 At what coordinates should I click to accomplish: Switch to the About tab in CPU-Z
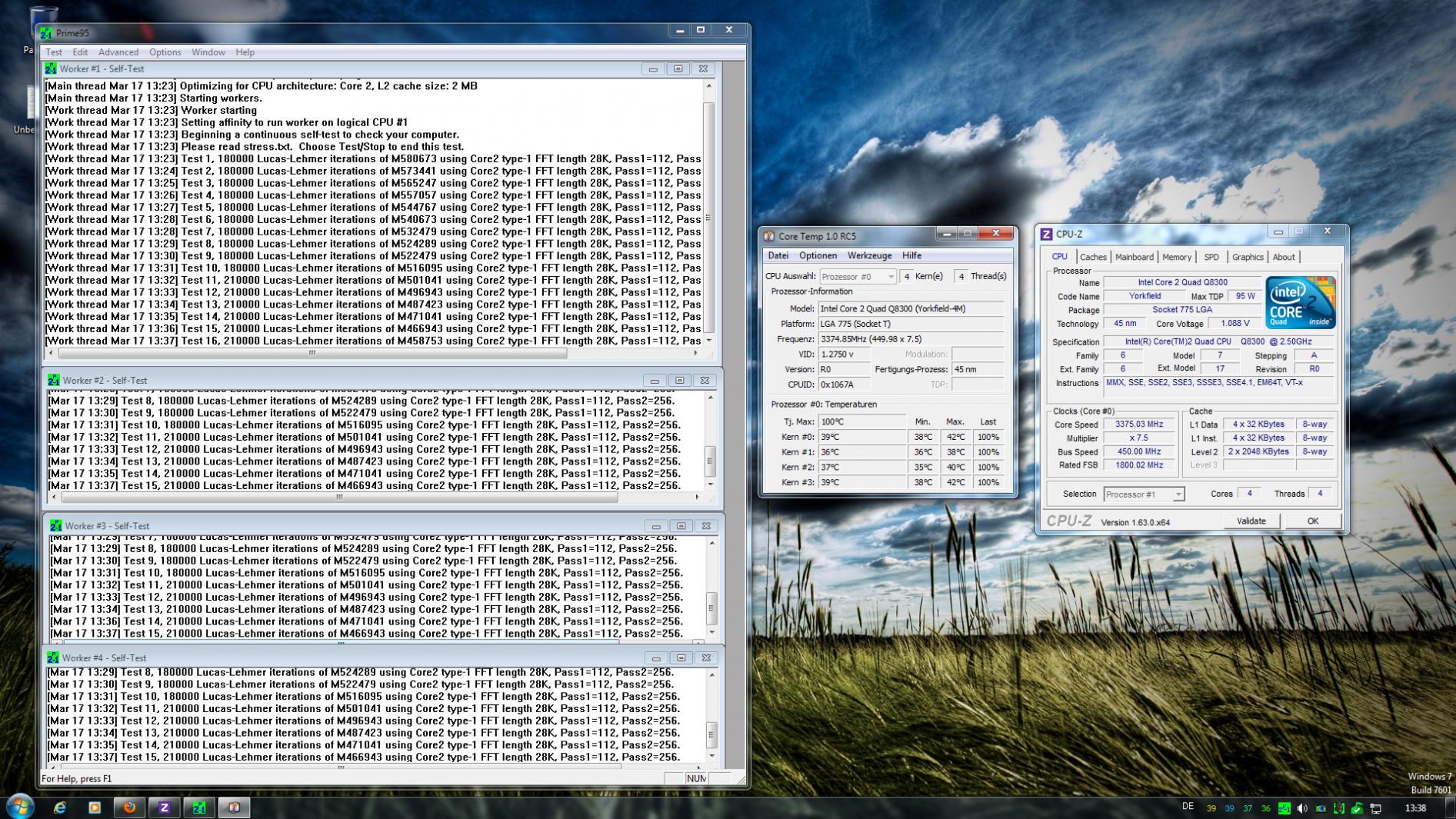1284,257
